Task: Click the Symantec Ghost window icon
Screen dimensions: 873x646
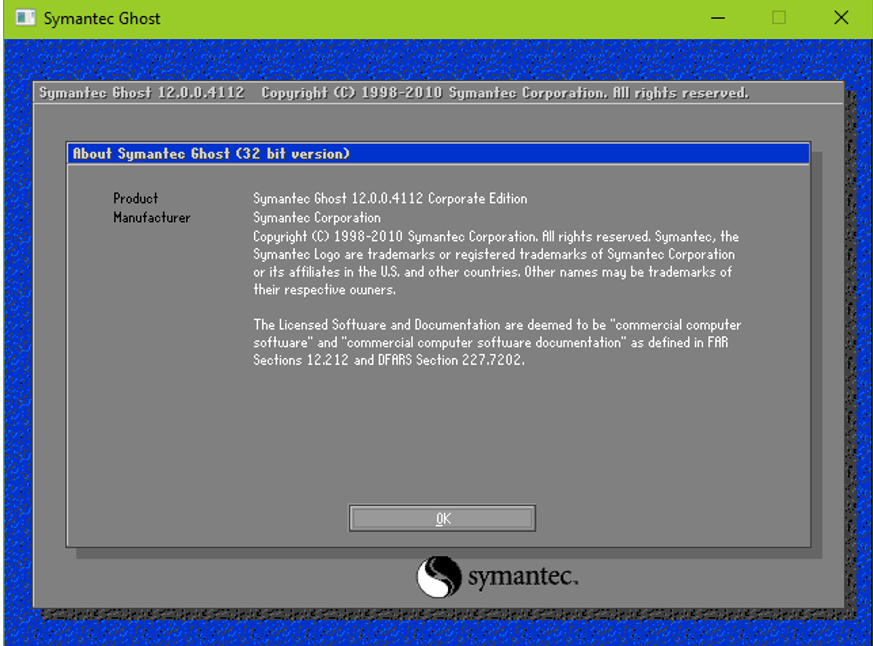Action: (26, 18)
